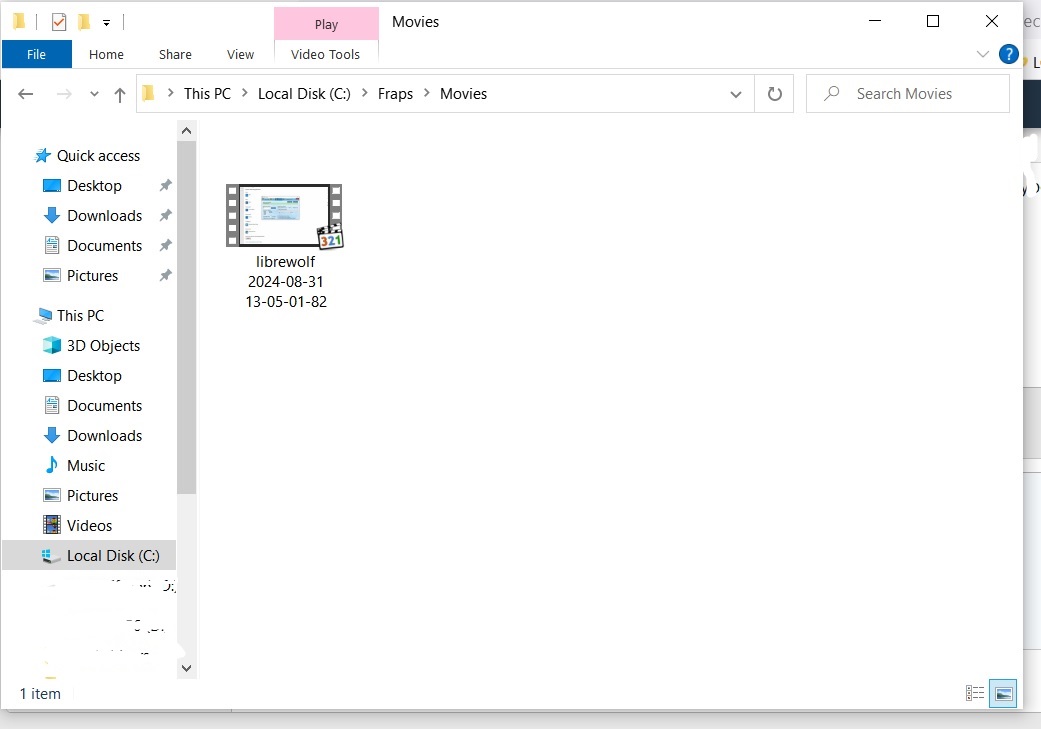1041x729 pixels.
Task: Click the librewolf 2024-08-31 file name
Action: click(286, 282)
